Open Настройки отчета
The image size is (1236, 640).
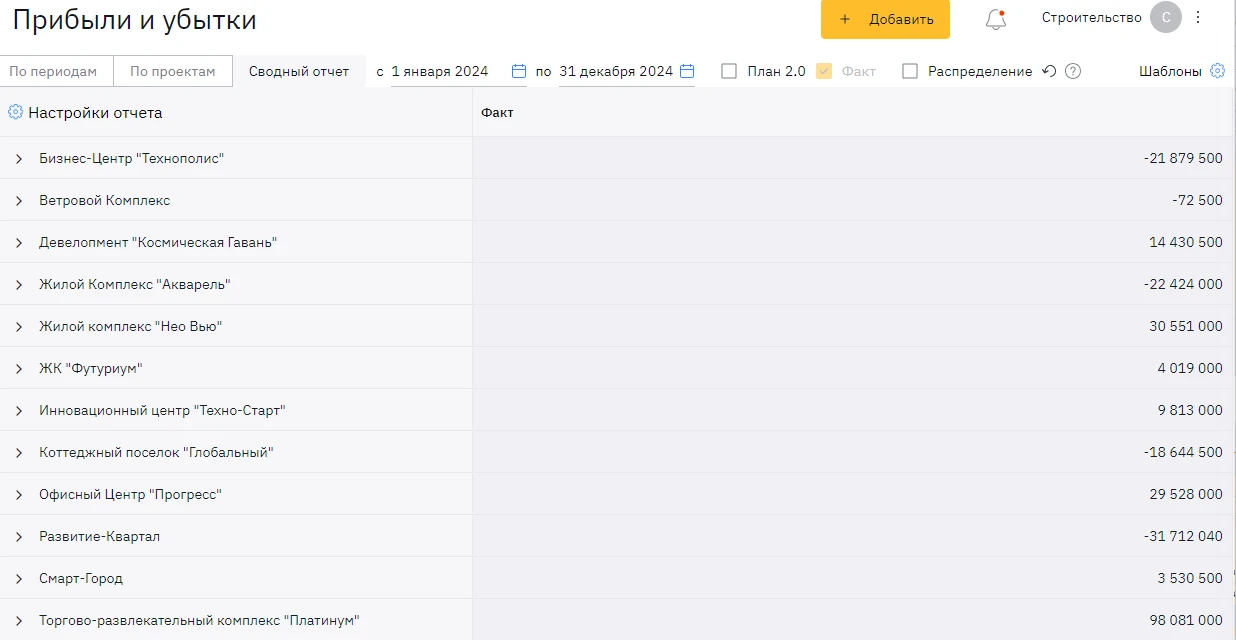pyautogui.click(x=95, y=113)
